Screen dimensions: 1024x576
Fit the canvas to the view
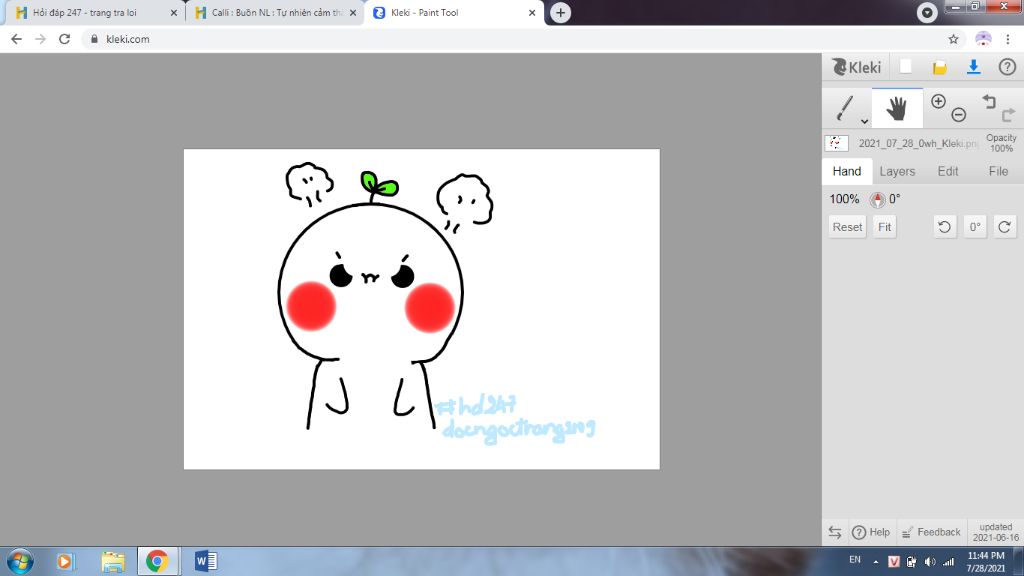coord(884,227)
